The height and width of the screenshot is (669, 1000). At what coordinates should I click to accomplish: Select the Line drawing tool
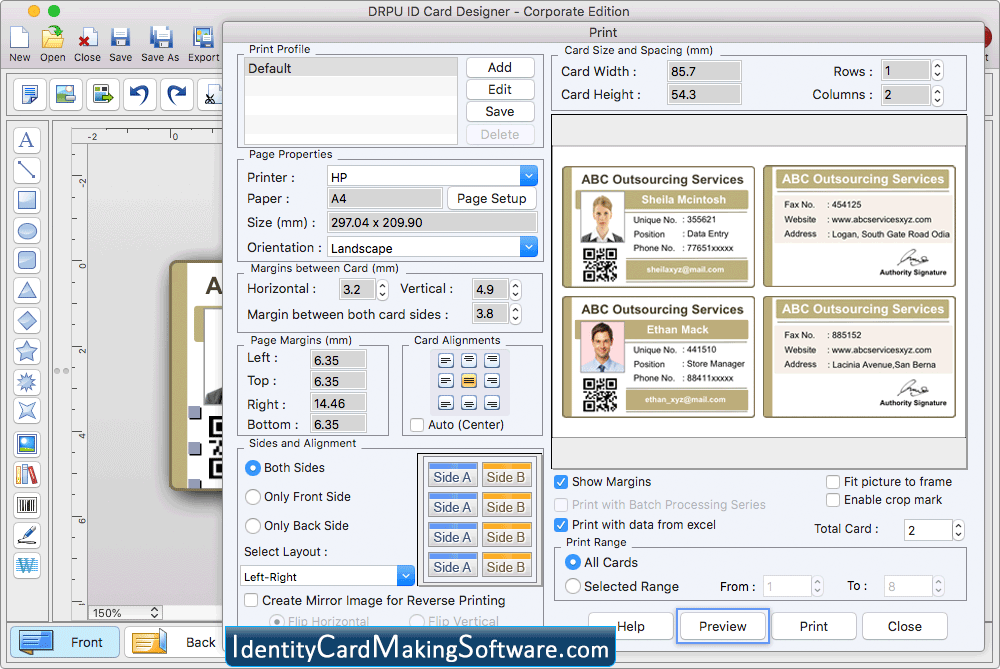(x=27, y=170)
